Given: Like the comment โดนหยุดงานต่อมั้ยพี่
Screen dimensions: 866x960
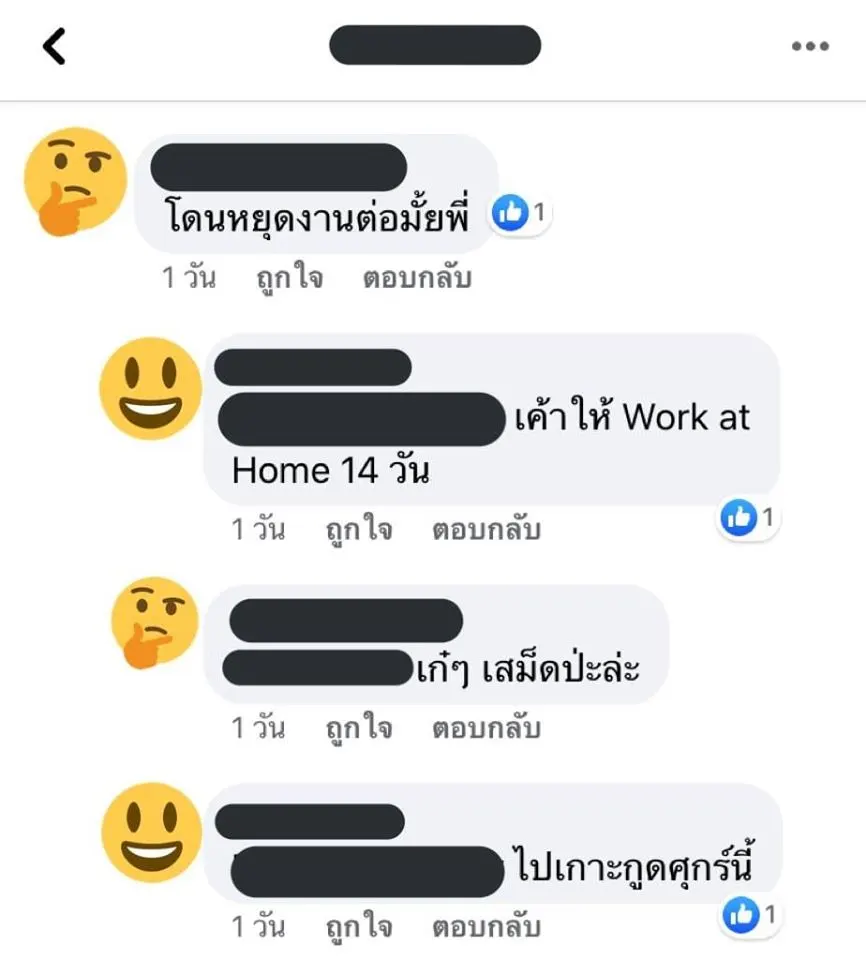Looking at the screenshot, I should click(x=289, y=279).
